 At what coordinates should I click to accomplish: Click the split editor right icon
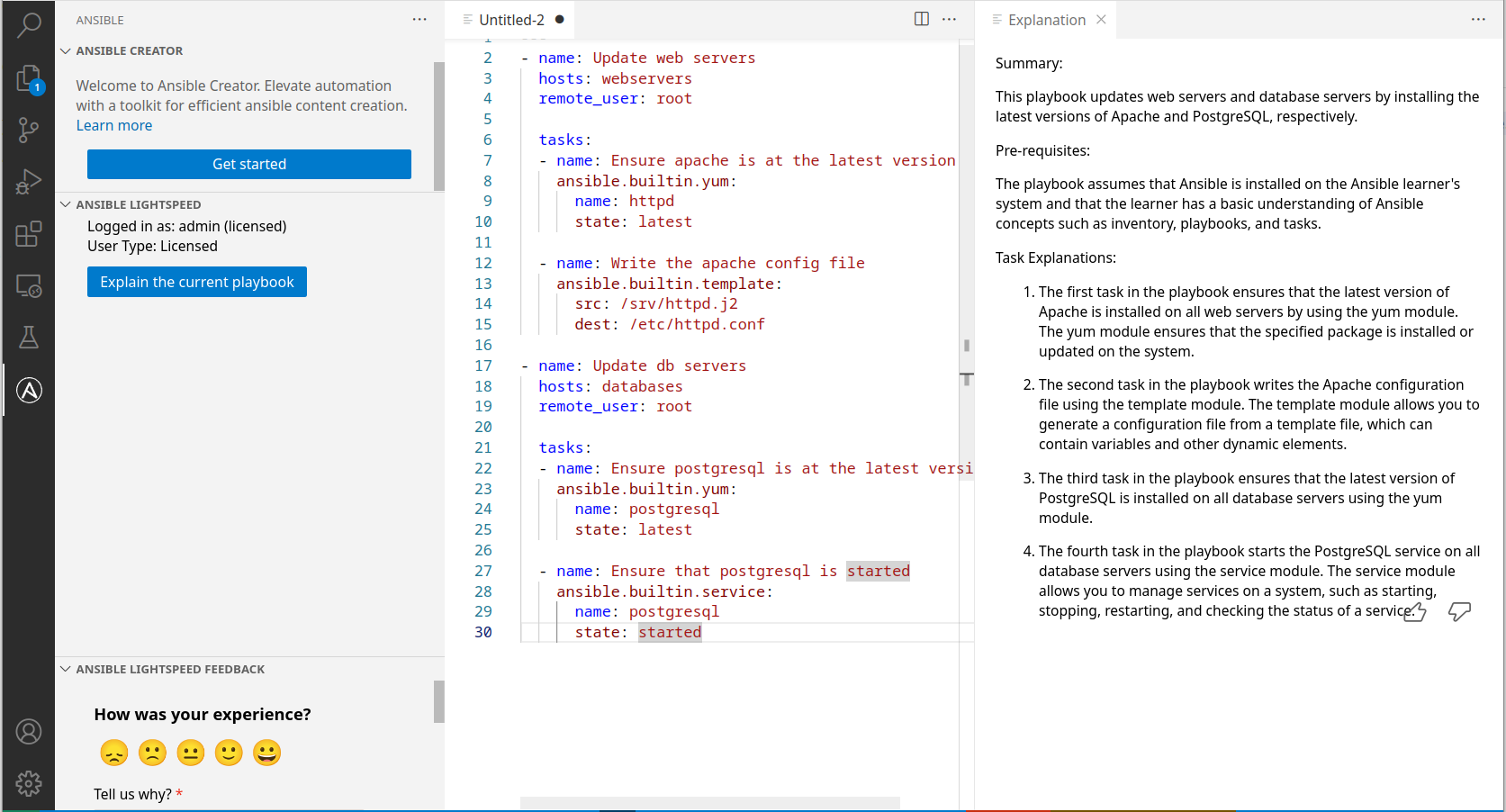921,19
